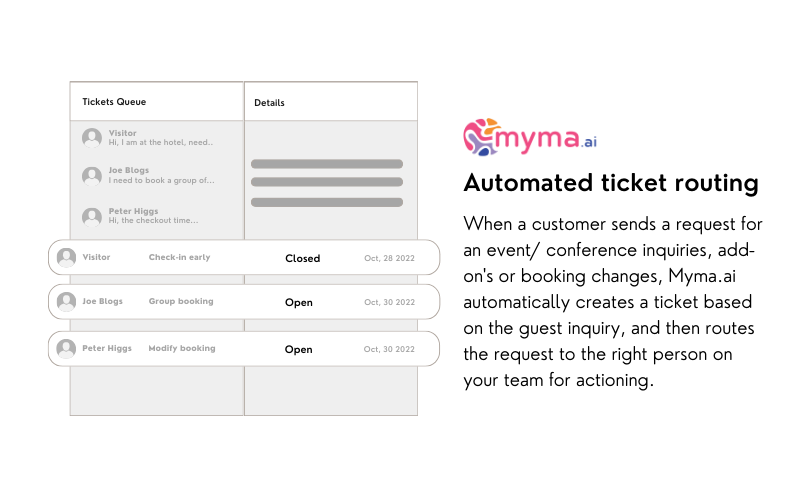Image resolution: width=800 pixels, height=500 pixels.
Task: Click Peter Higgs avatar in the queue list
Action: tap(92, 216)
